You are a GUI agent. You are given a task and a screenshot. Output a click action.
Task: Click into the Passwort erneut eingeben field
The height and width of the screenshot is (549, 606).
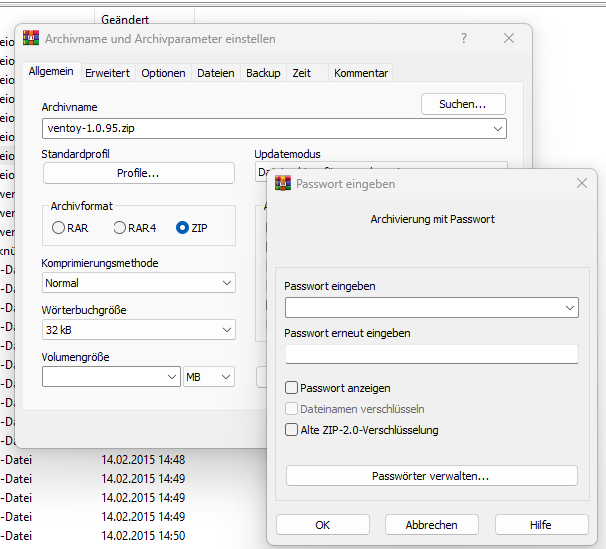(x=432, y=354)
